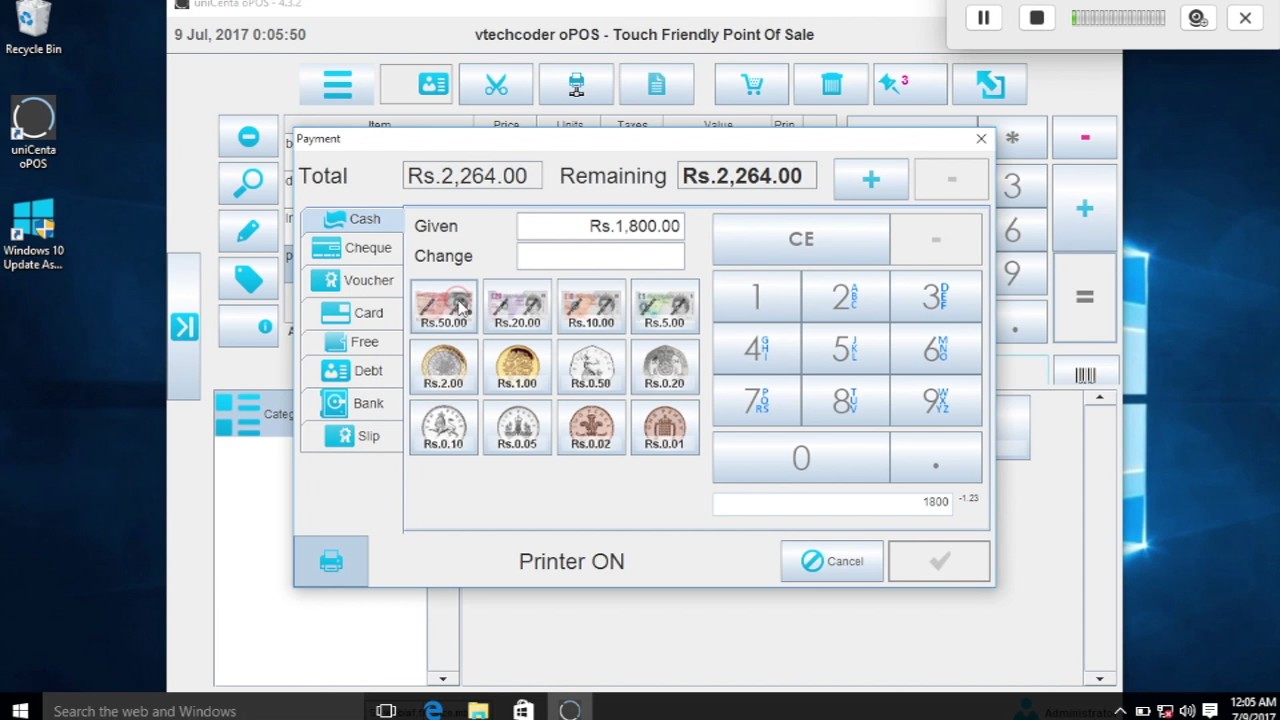Click the document icon in the toolbar
The image size is (1280, 720).
point(656,85)
